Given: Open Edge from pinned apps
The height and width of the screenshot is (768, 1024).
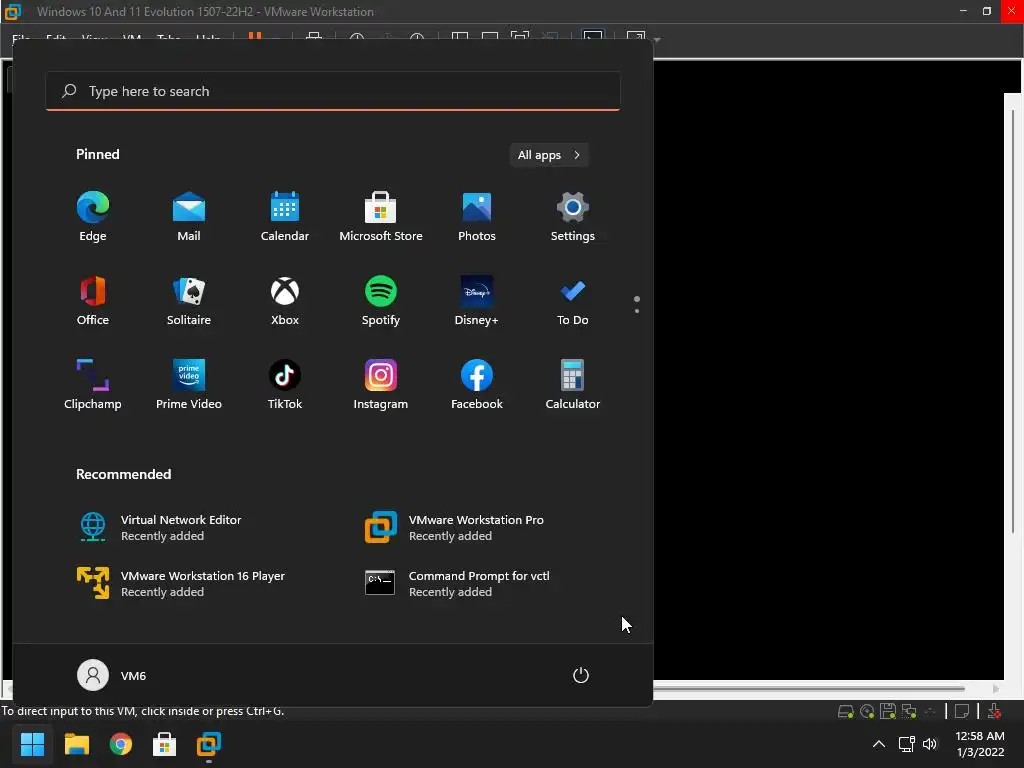Looking at the screenshot, I should point(93,217).
